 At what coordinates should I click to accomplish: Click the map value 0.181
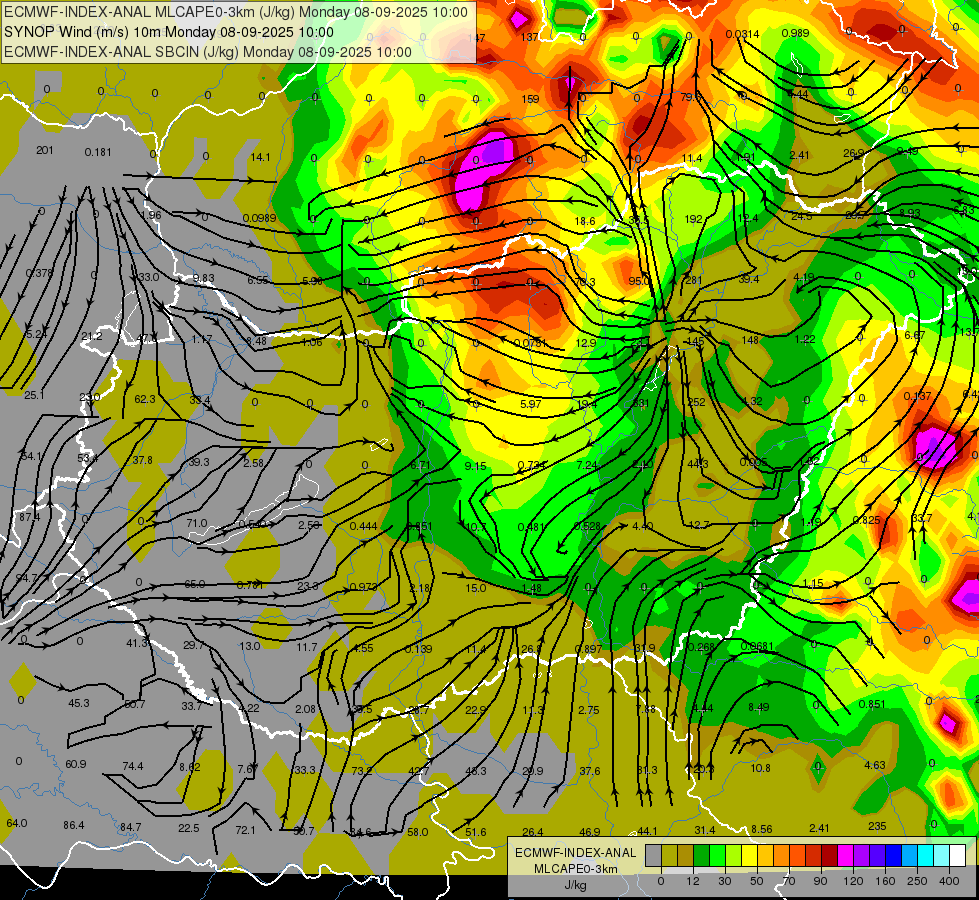point(98,152)
